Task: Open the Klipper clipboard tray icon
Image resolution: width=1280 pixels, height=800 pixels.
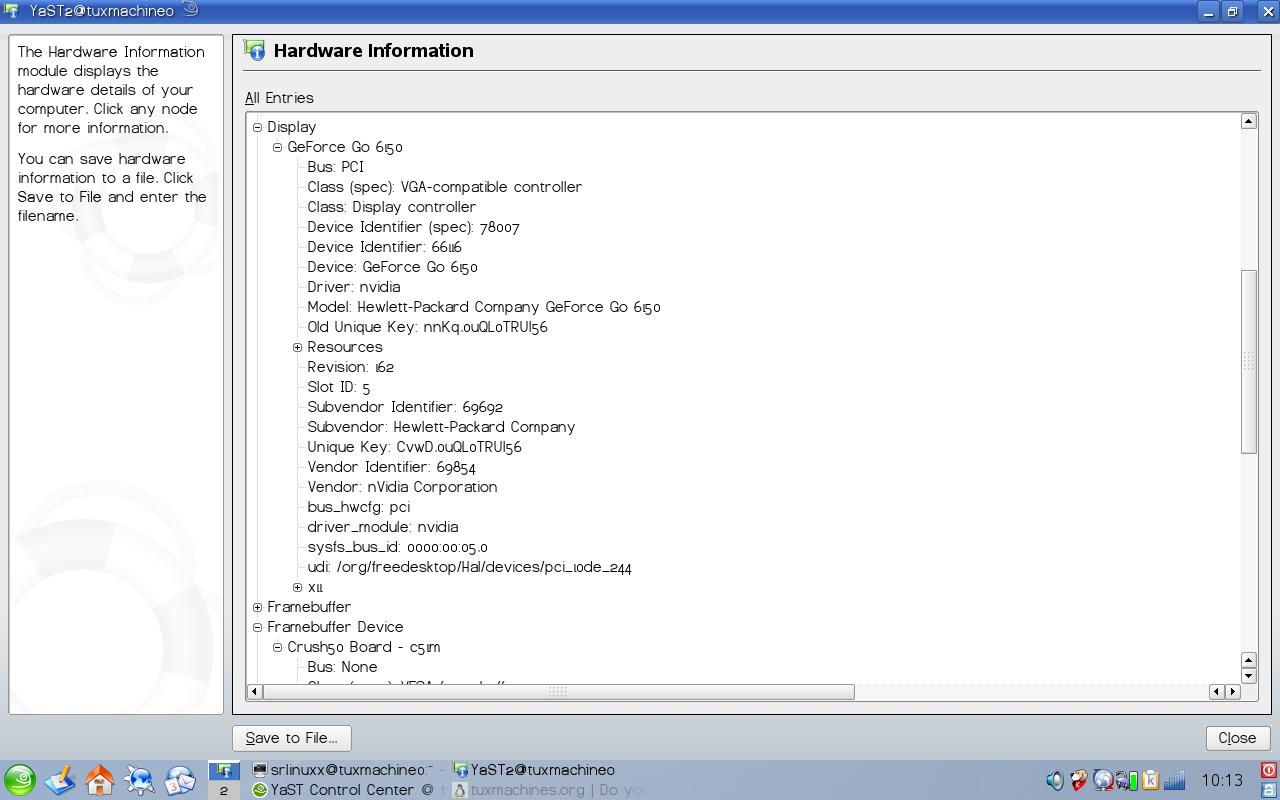Action: [x=1150, y=780]
